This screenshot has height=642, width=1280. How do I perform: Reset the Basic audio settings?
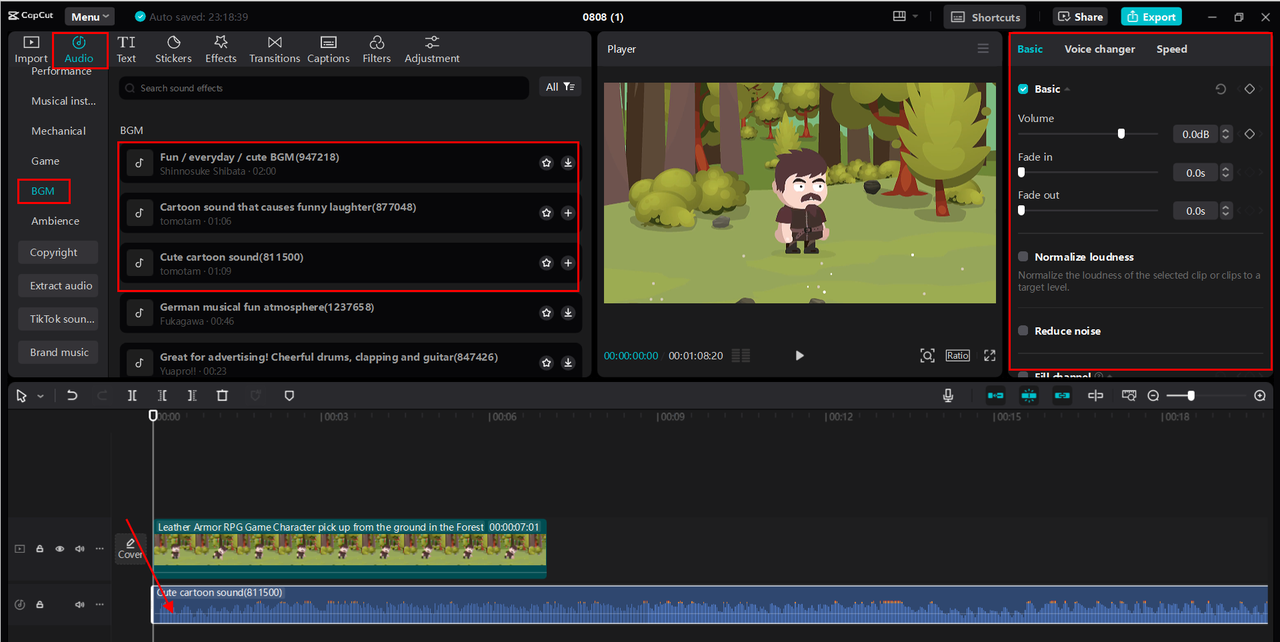(1221, 89)
